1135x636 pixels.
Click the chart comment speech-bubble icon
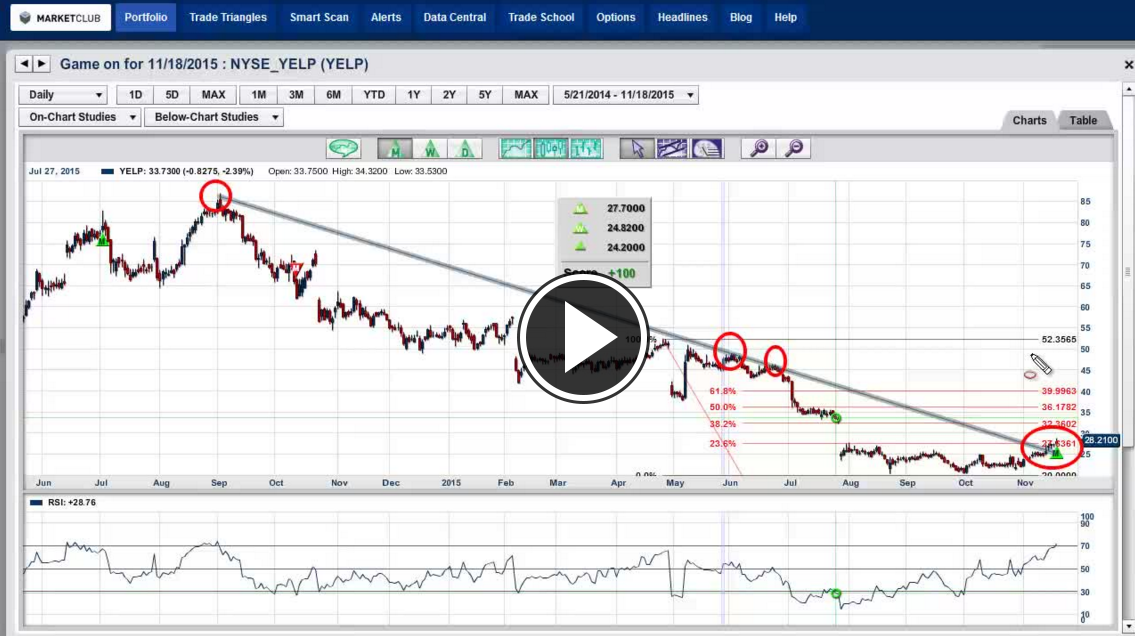coord(343,148)
